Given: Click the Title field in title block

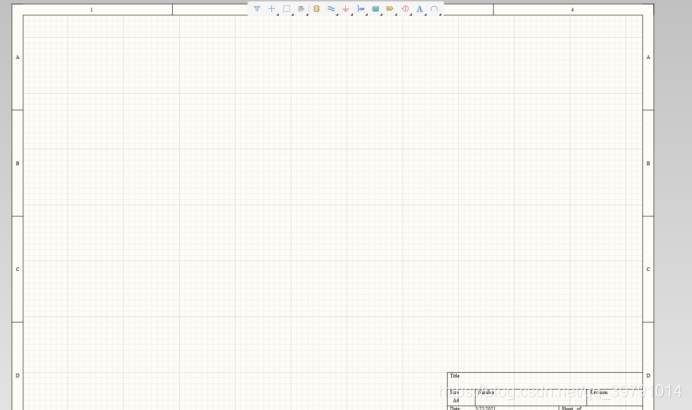Looking at the screenshot, I should 456,376.
